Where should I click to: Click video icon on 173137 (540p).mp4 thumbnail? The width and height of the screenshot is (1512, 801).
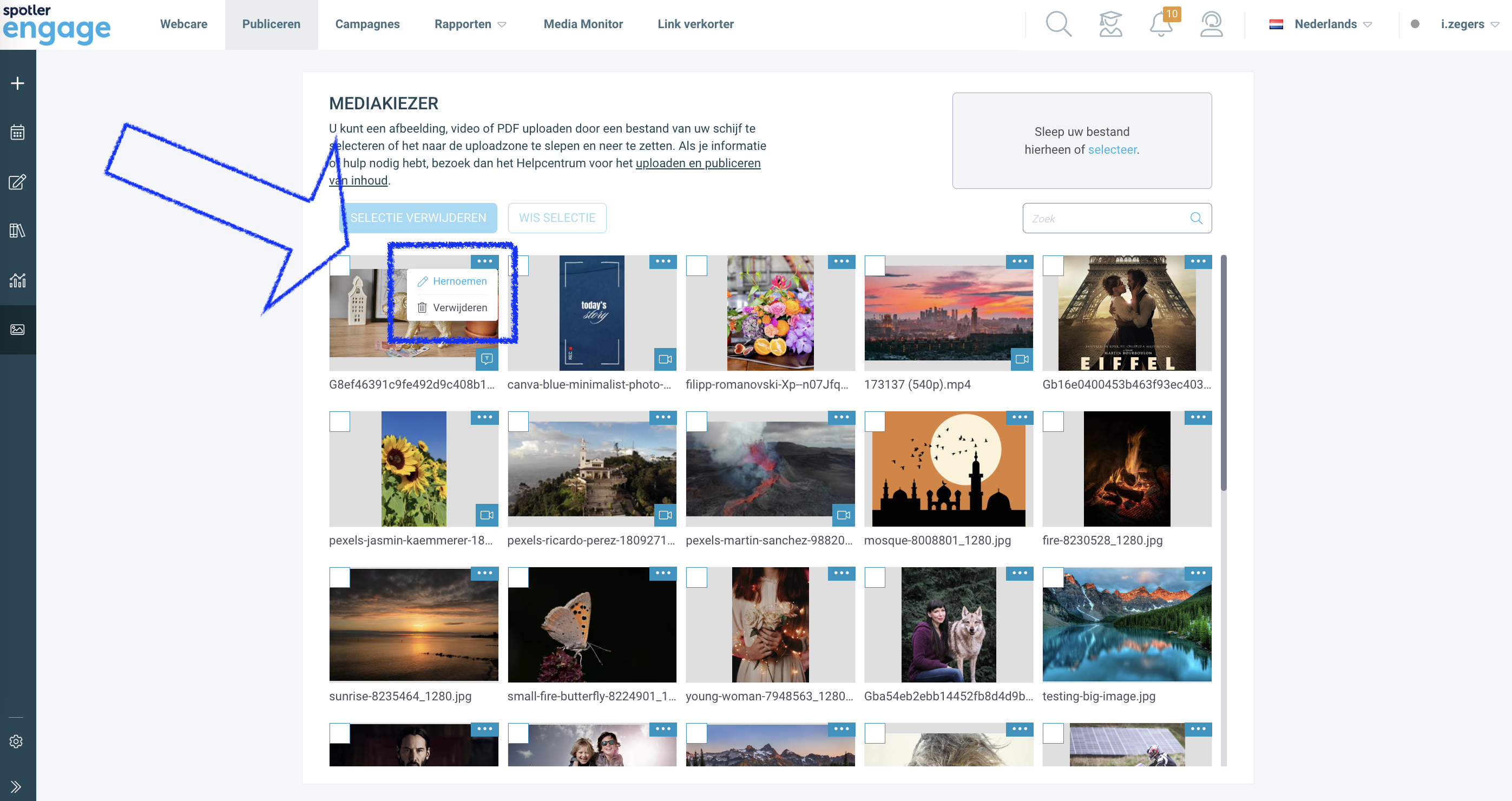(1022, 359)
